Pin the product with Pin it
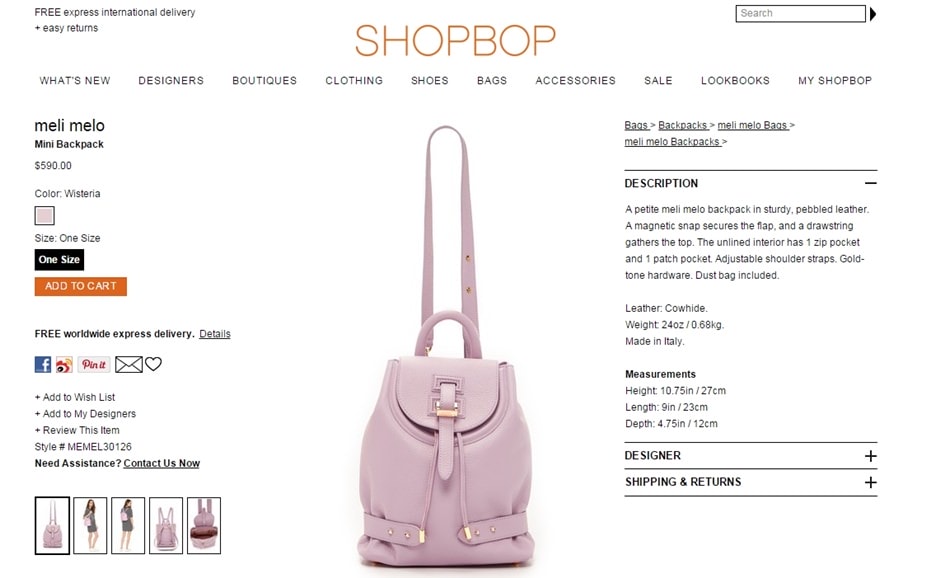Viewport: 940px width, 578px height. coord(94,364)
